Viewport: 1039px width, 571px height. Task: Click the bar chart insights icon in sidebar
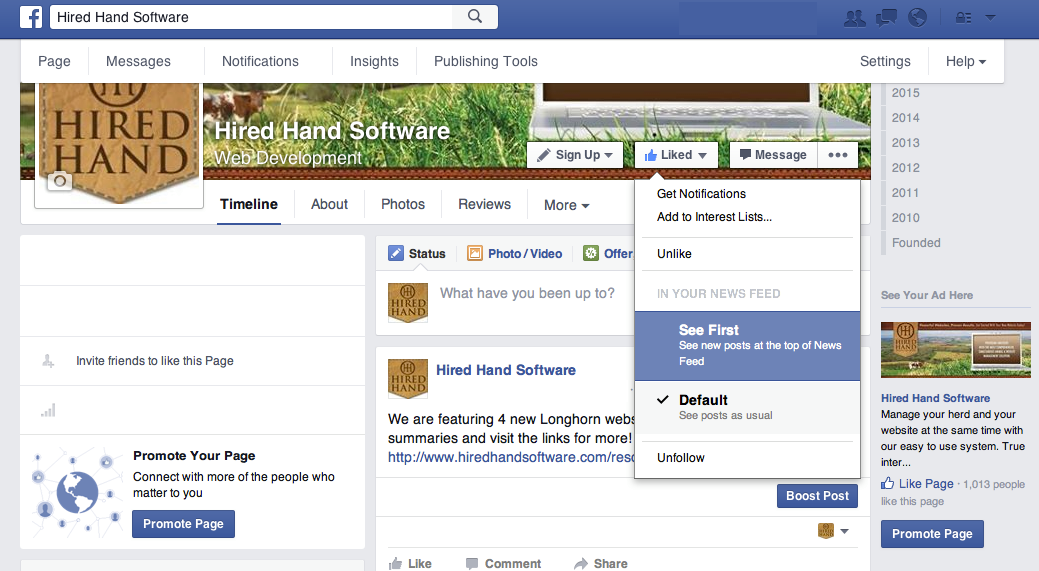[48, 411]
